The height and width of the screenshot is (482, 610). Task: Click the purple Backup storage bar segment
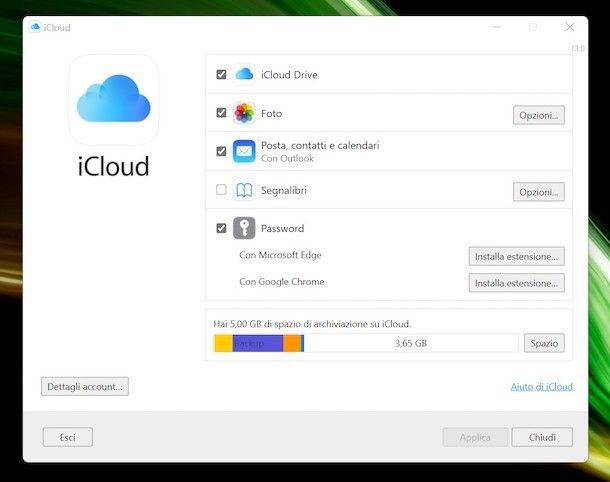point(257,343)
